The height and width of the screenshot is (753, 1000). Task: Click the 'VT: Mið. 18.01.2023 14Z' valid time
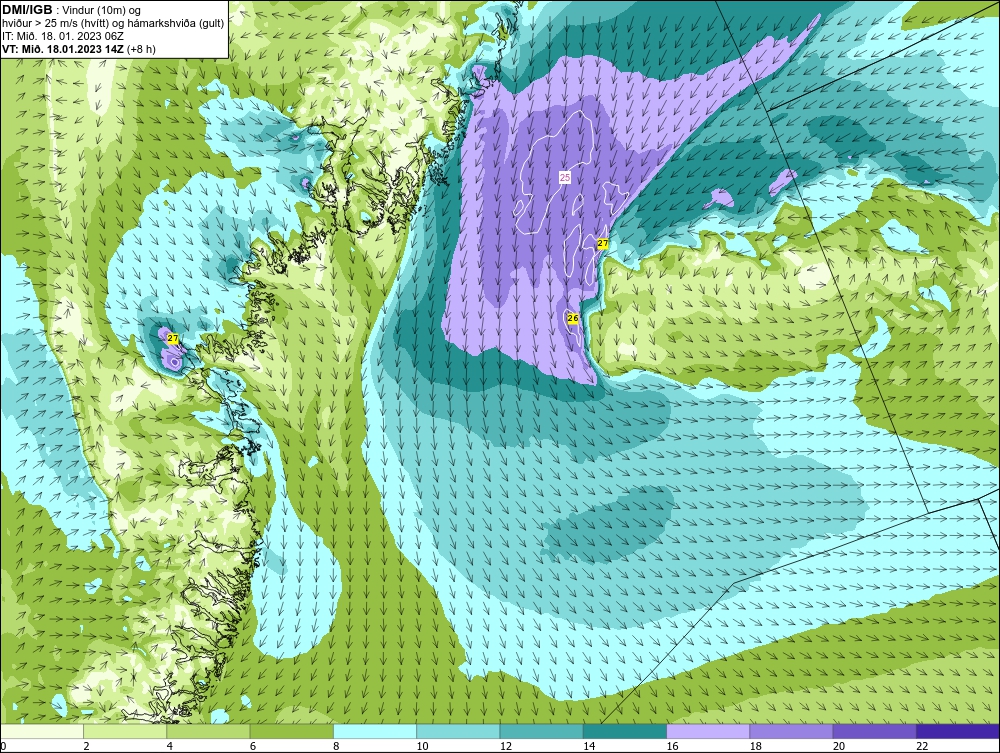63,49
